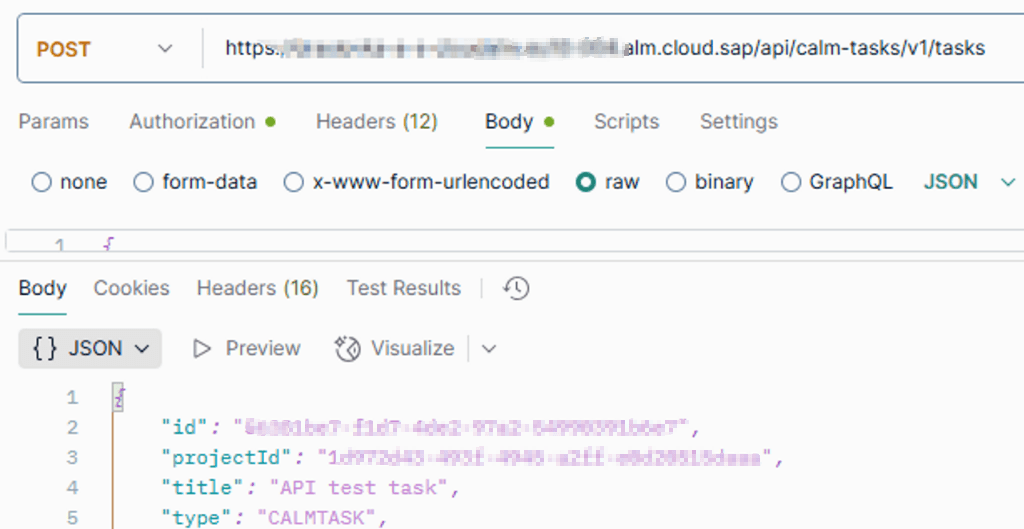
Task: Click the request URL input field
Action: (614, 48)
